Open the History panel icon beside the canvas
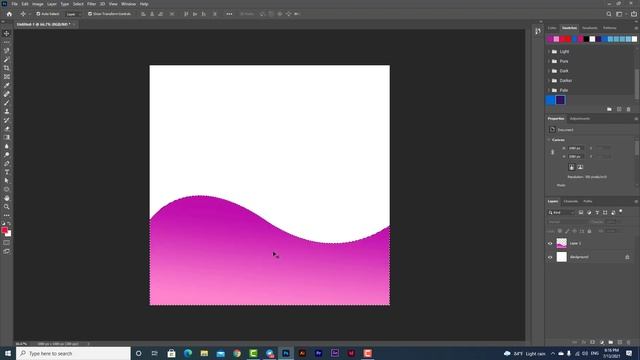Screen dimensions: 640x360 pos(538,31)
